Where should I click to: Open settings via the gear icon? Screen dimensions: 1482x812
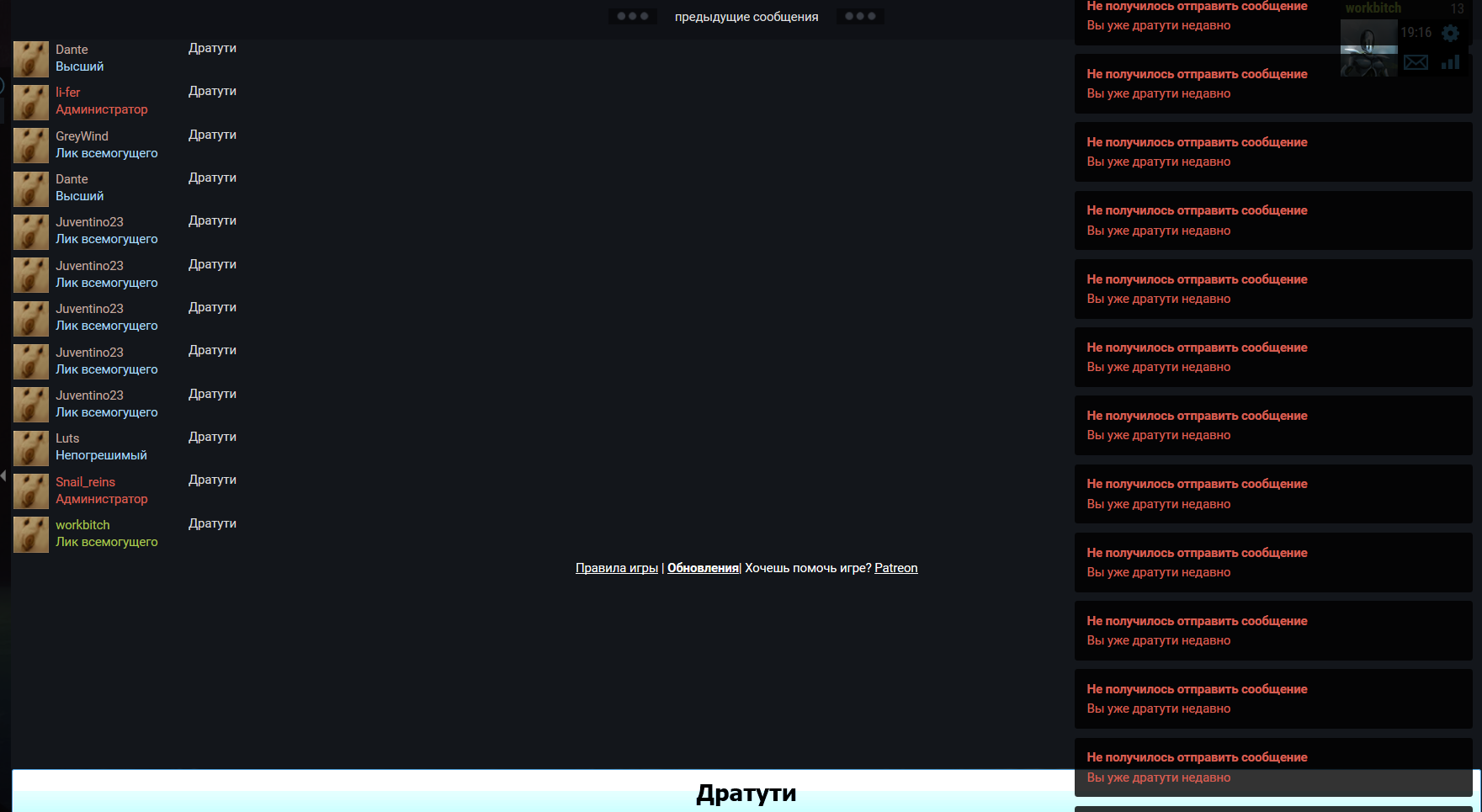(x=1450, y=33)
